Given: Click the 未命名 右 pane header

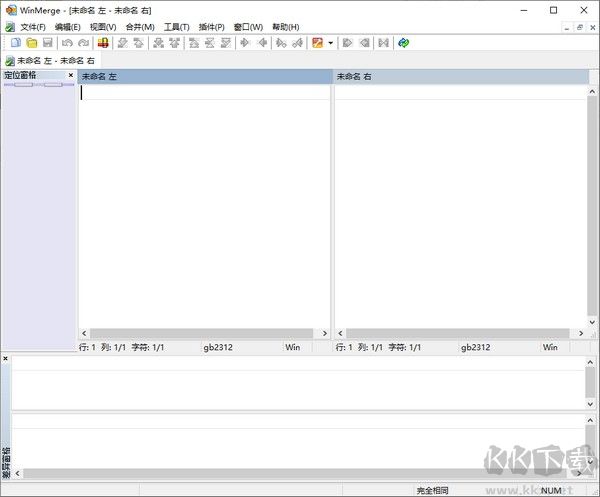Looking at the screenshot, I should (461, 77).
